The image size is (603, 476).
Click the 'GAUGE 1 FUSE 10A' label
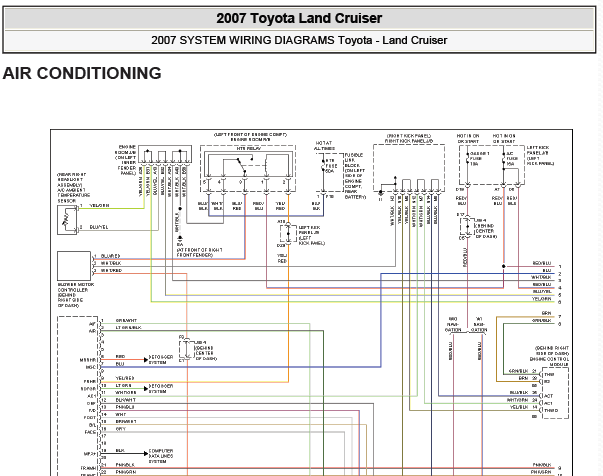tap(479, 158)
